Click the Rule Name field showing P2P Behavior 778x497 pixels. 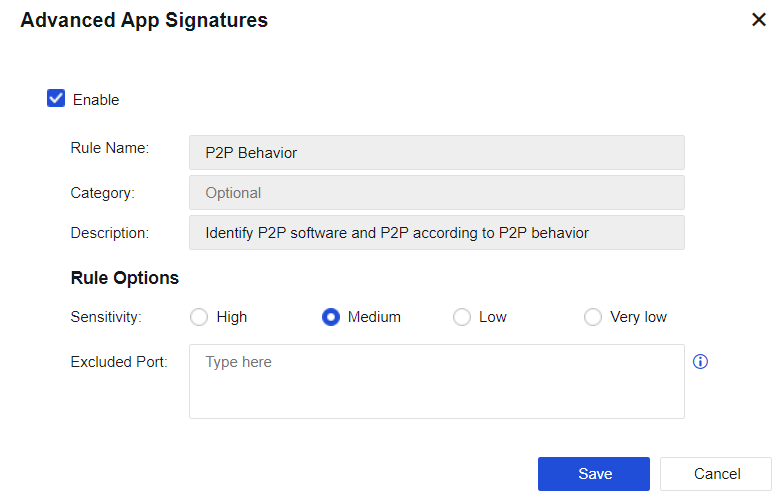pyautogui.click(x=436, y=153)
